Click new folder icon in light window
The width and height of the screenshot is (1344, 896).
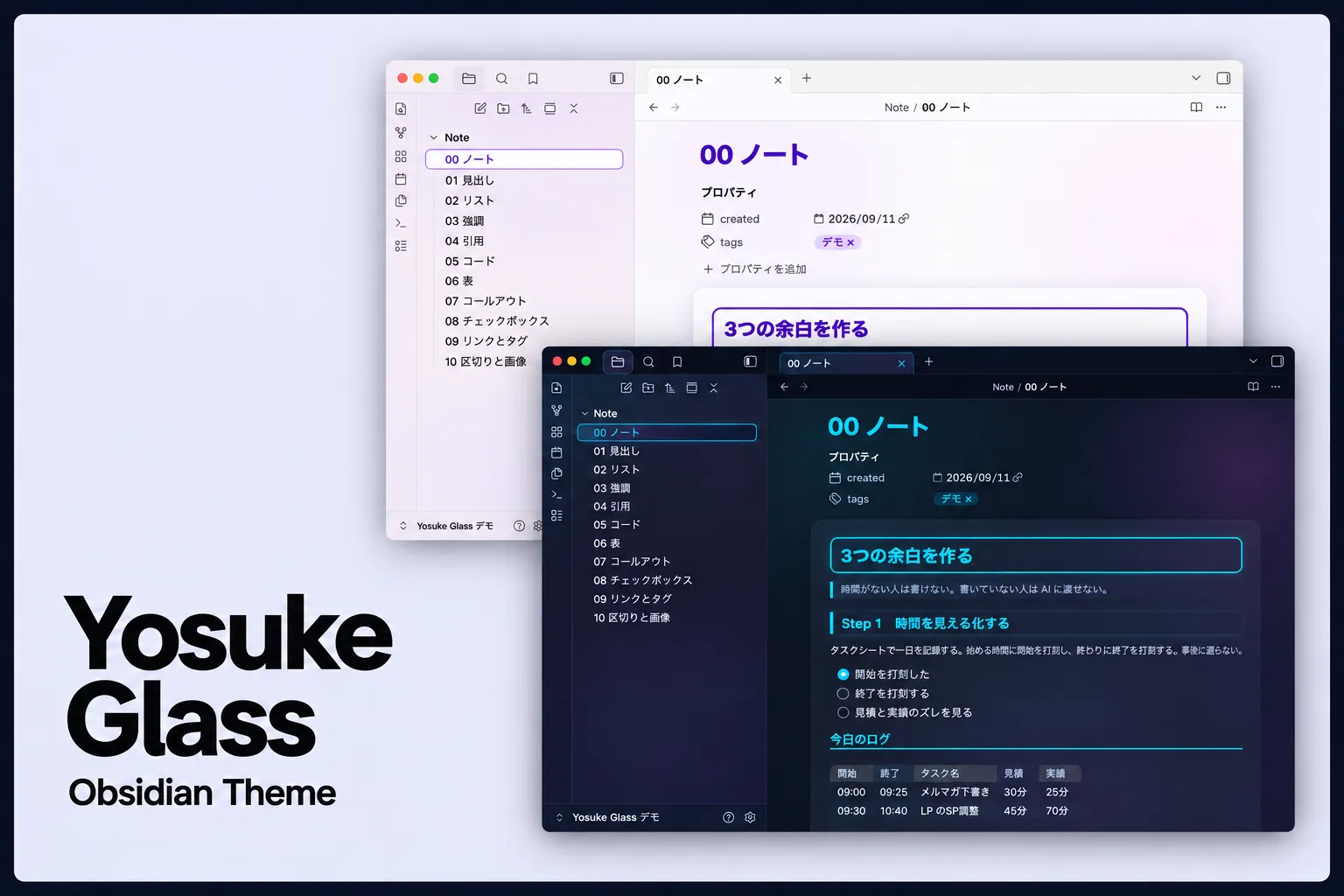(503, 108)
